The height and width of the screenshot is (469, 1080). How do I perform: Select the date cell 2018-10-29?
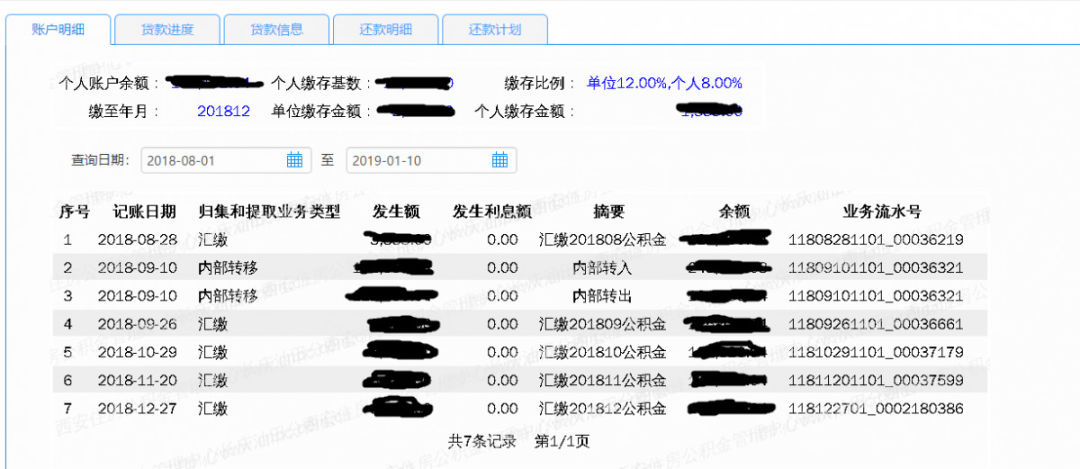[138, 353]
